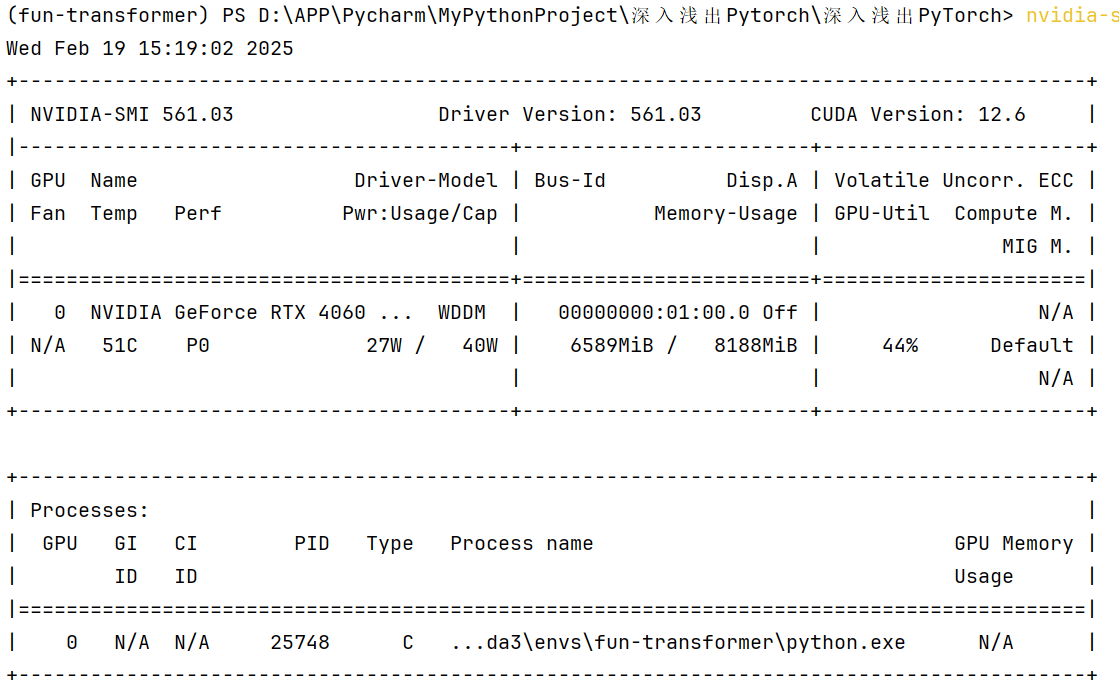
Task: Click the P0 performance state value
Action: [198, 346]
